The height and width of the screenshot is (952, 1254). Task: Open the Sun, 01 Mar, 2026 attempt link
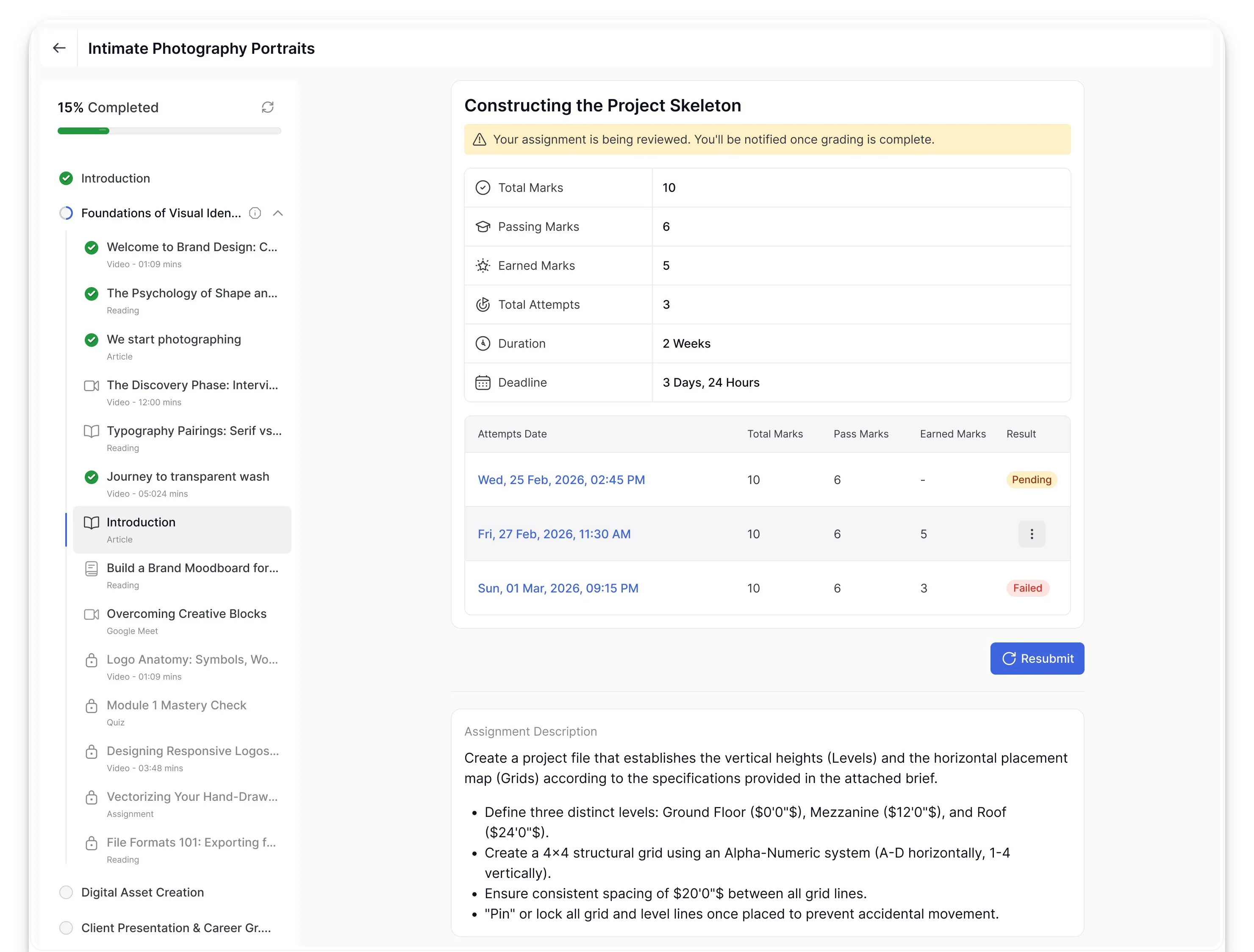point(558,588)
